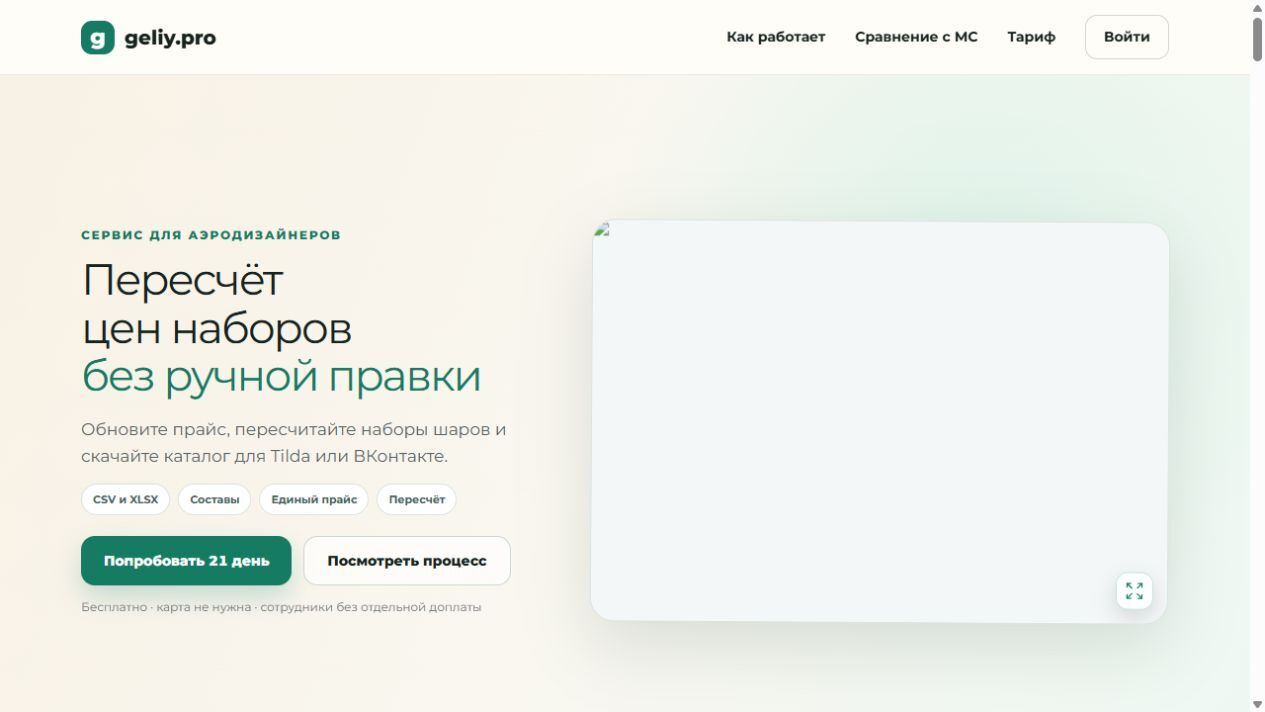Go to Сравнение с МС section
The height and width of the screenshot is (712, 1265).
[916, 37]
